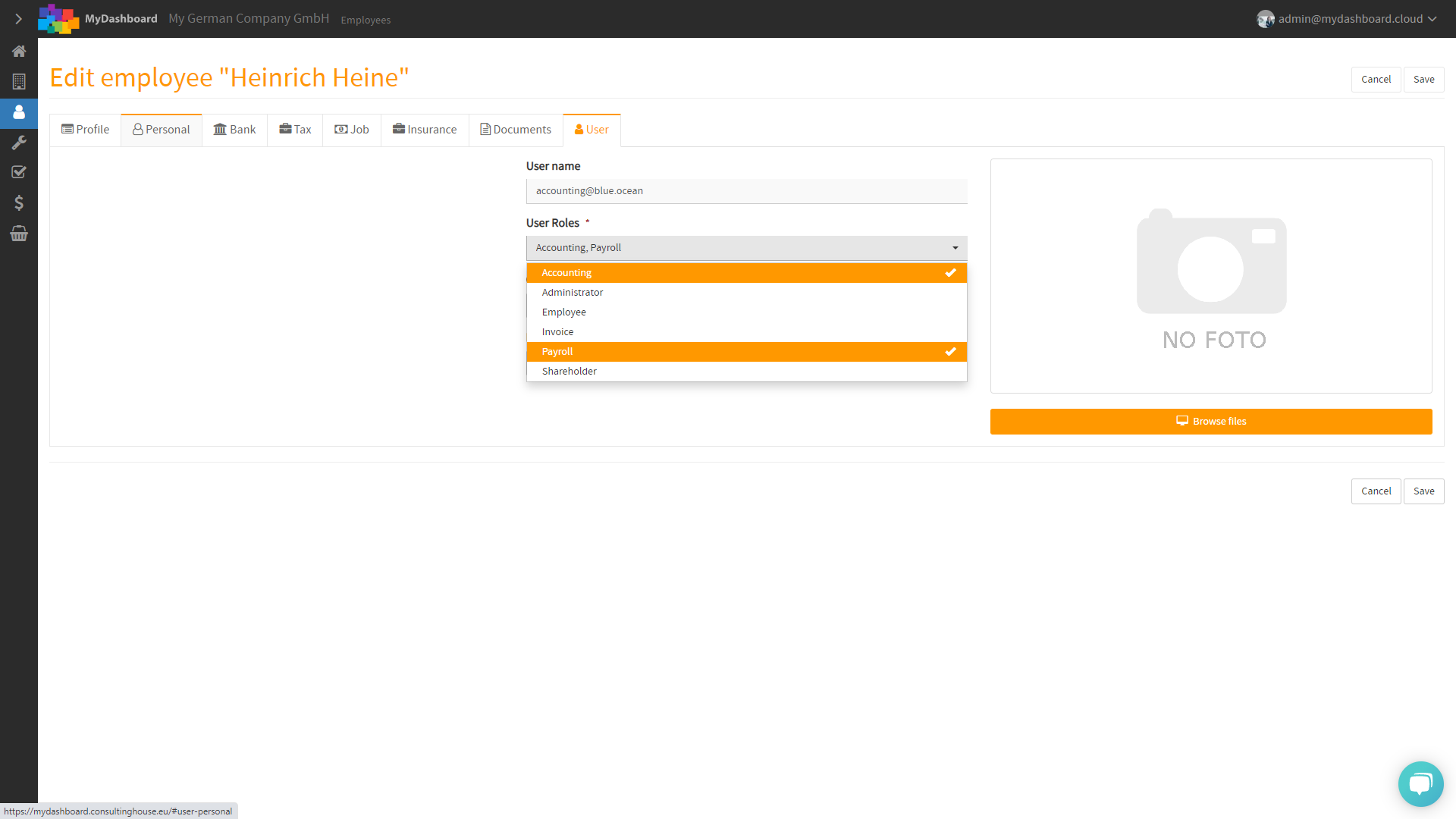
Task: Switch to the Documents tab
Action: click(x=516, y=130)
